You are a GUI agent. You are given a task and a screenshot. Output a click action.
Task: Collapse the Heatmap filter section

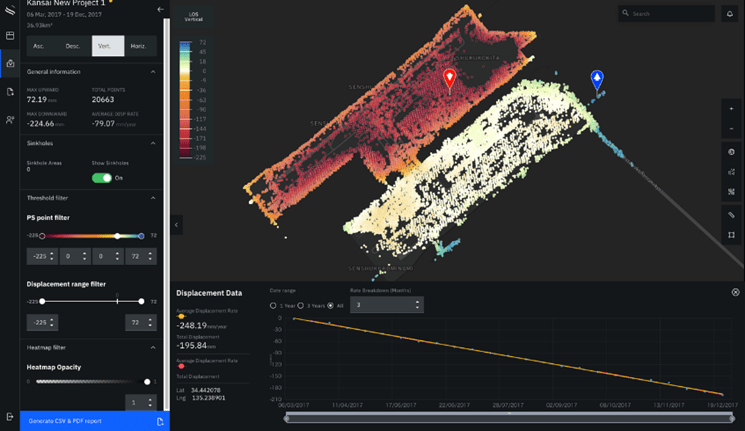point(153,347)
